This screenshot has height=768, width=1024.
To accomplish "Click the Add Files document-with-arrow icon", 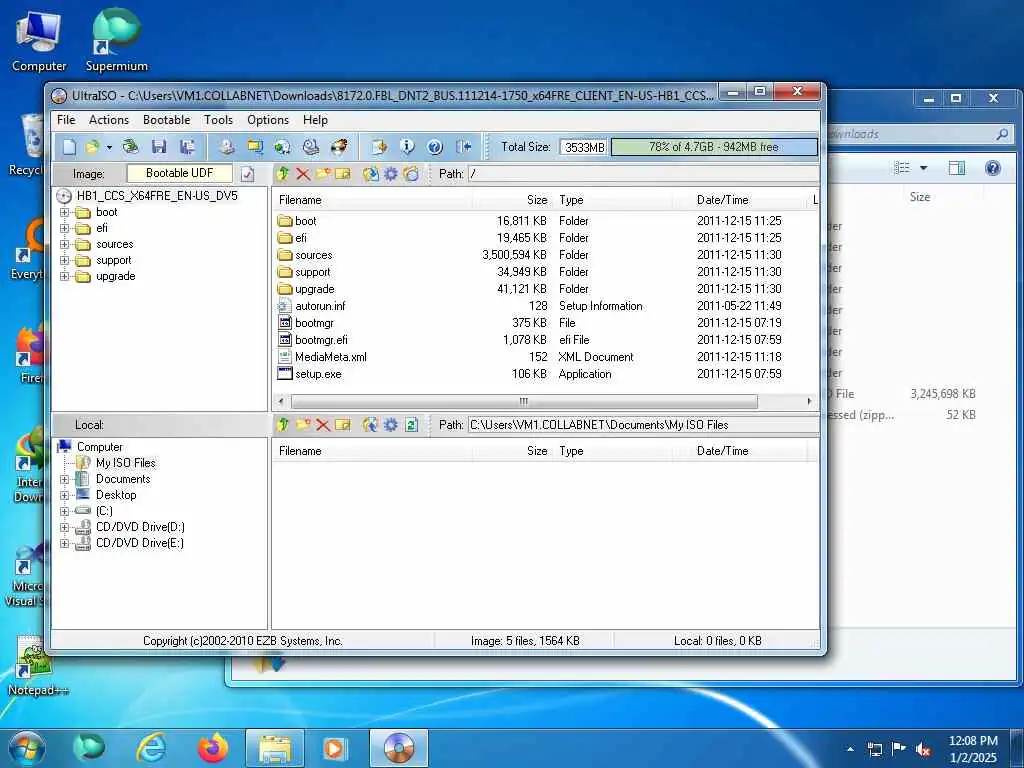I will pos(379,147).
